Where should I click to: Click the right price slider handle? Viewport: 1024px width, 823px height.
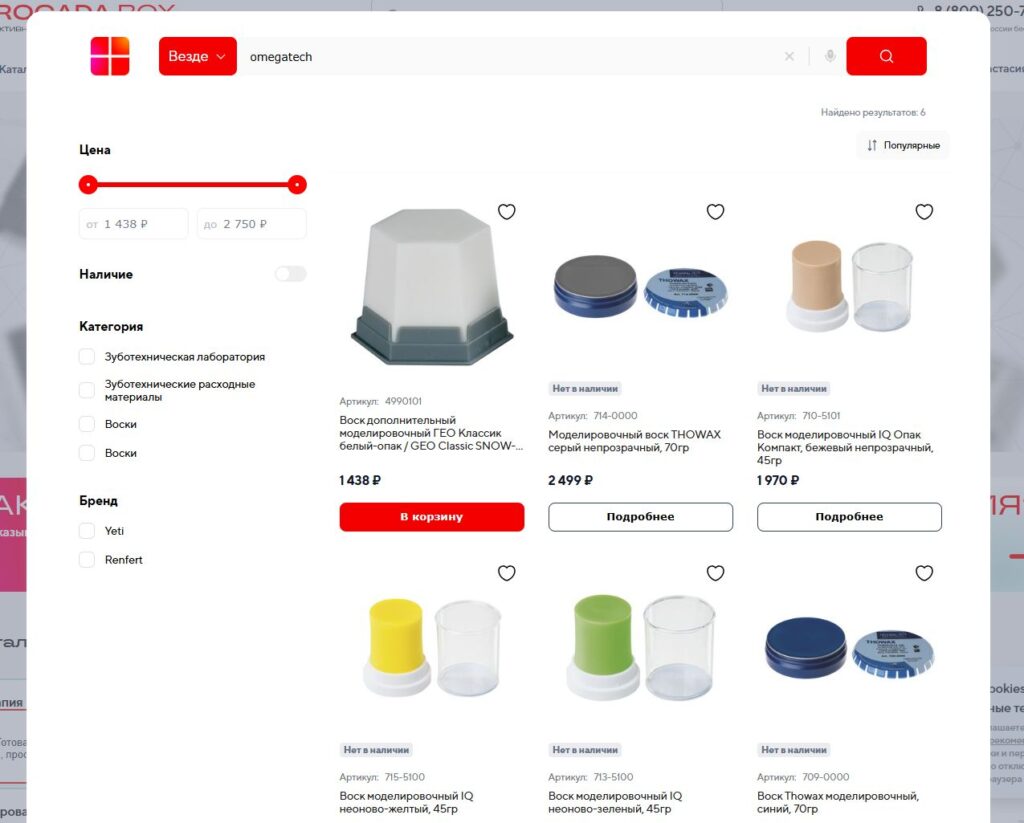point(296,185)
